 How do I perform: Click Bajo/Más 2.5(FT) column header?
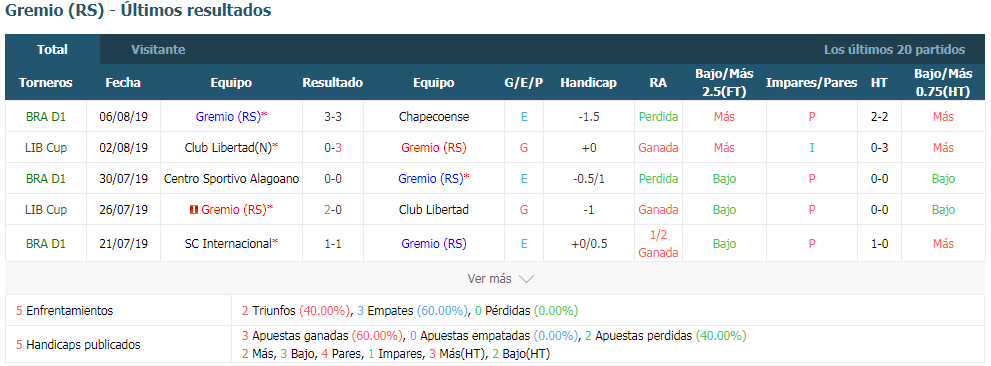(x=724, y=83)
